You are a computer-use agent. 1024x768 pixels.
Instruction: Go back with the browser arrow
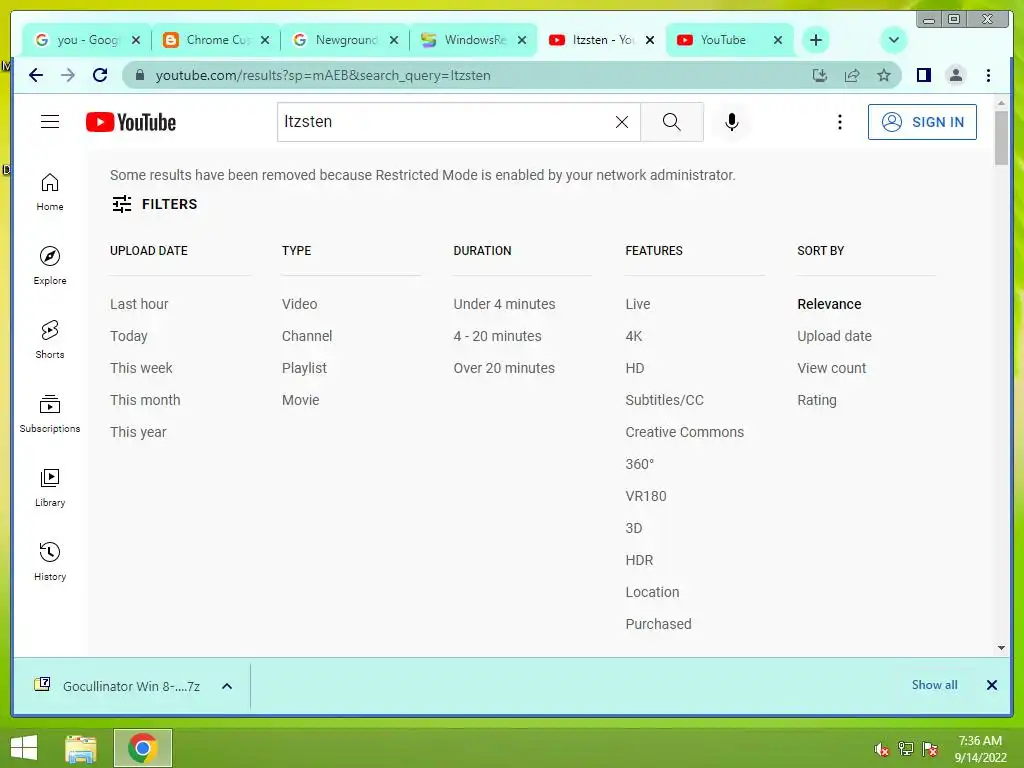coord(36,75)
